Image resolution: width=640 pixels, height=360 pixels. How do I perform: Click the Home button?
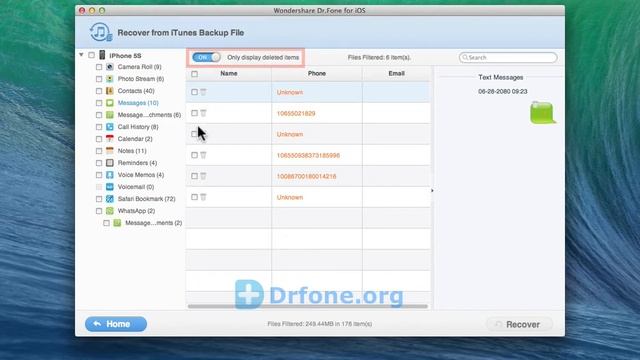pyautogui.click(x=116, y=324)
